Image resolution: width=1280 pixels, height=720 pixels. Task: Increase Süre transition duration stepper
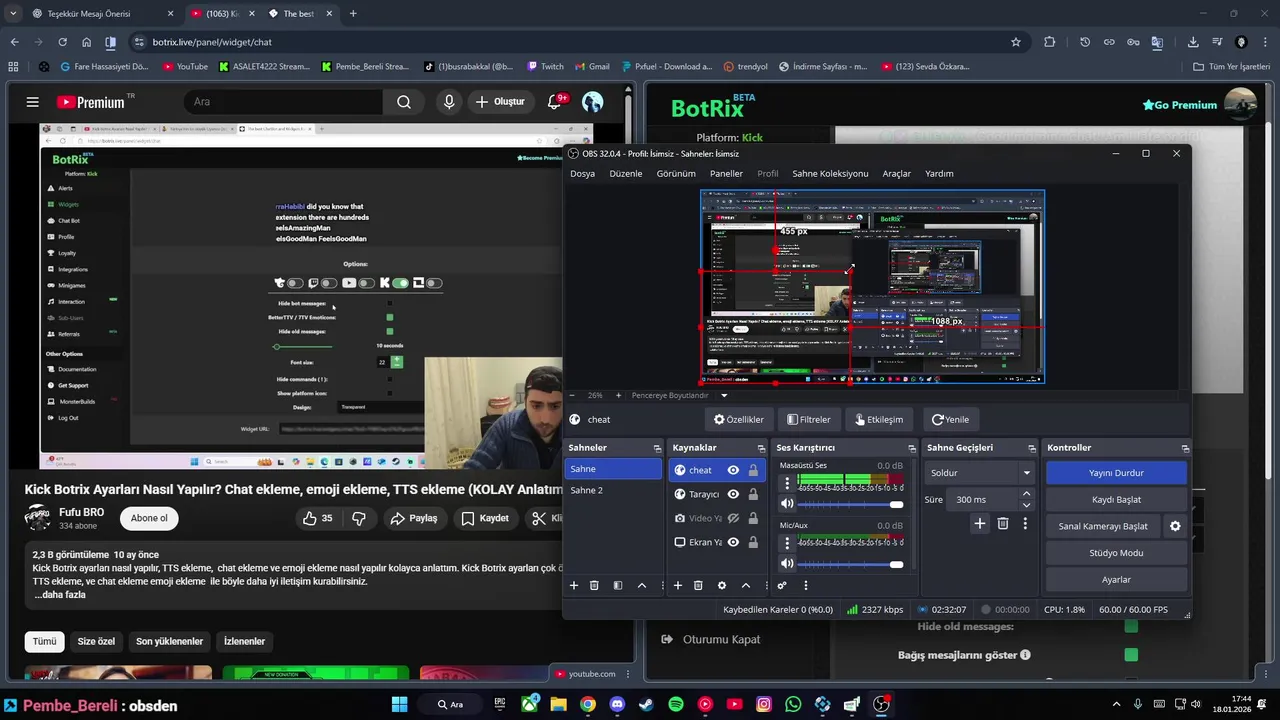point(1026,494)
